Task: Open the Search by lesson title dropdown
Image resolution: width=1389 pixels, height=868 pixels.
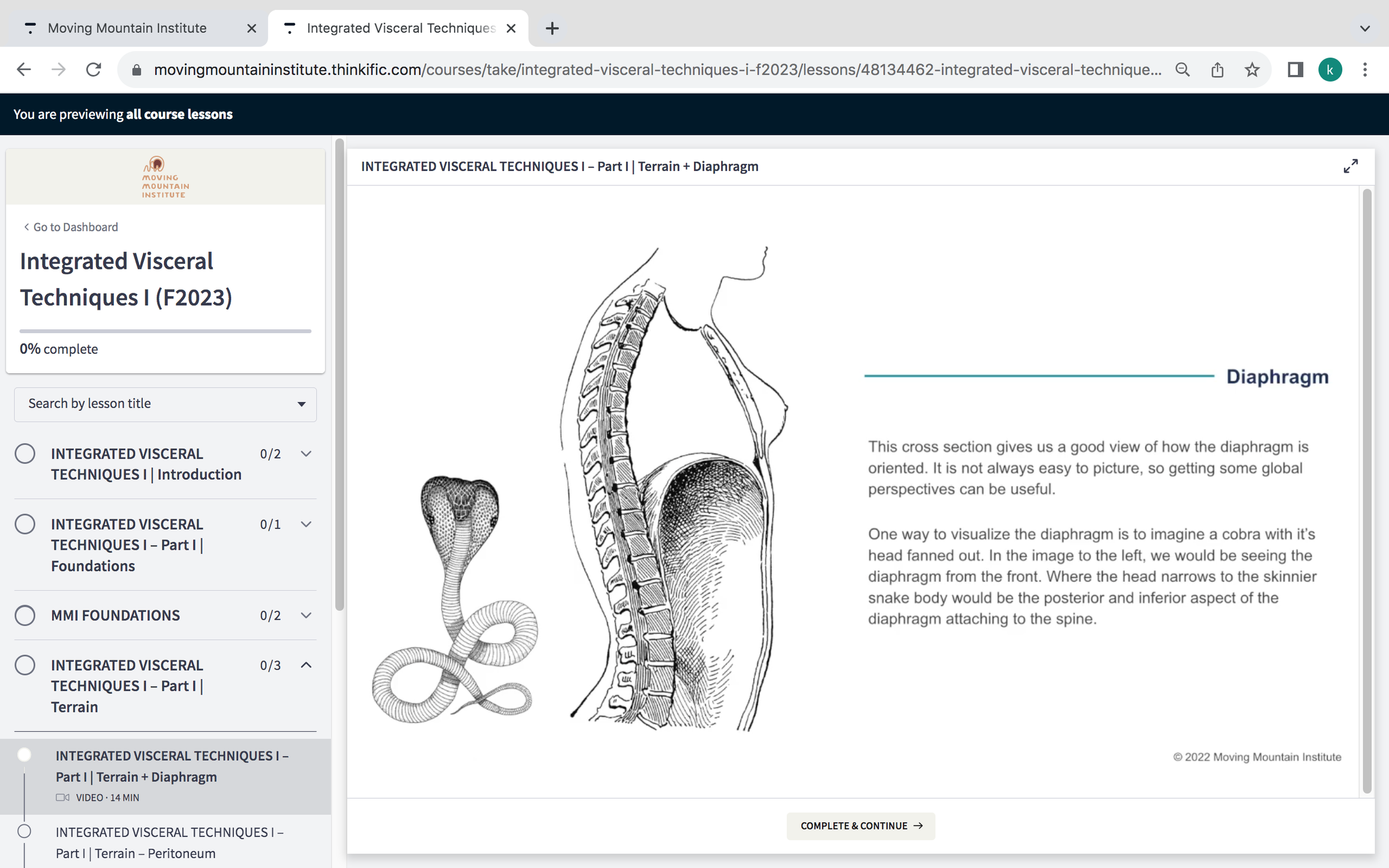Action: click(165, 404)
